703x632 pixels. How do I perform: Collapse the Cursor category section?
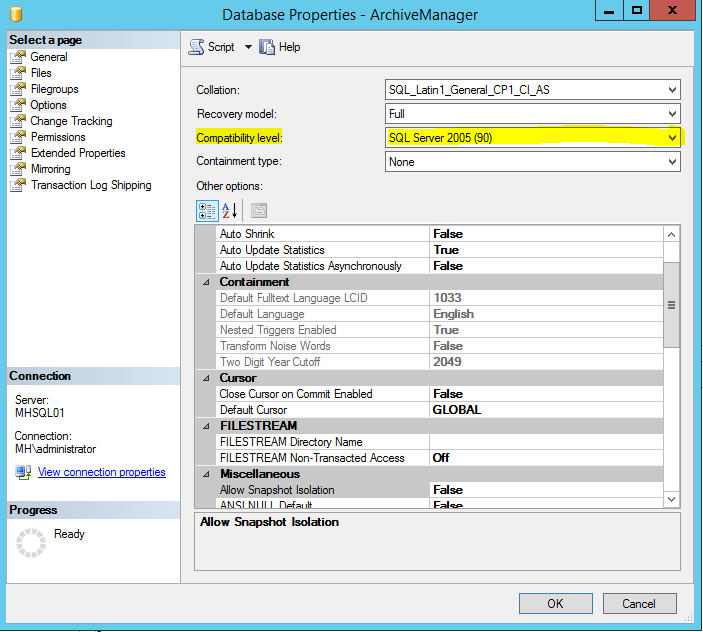pyautogui.click(x=205, y=378)
